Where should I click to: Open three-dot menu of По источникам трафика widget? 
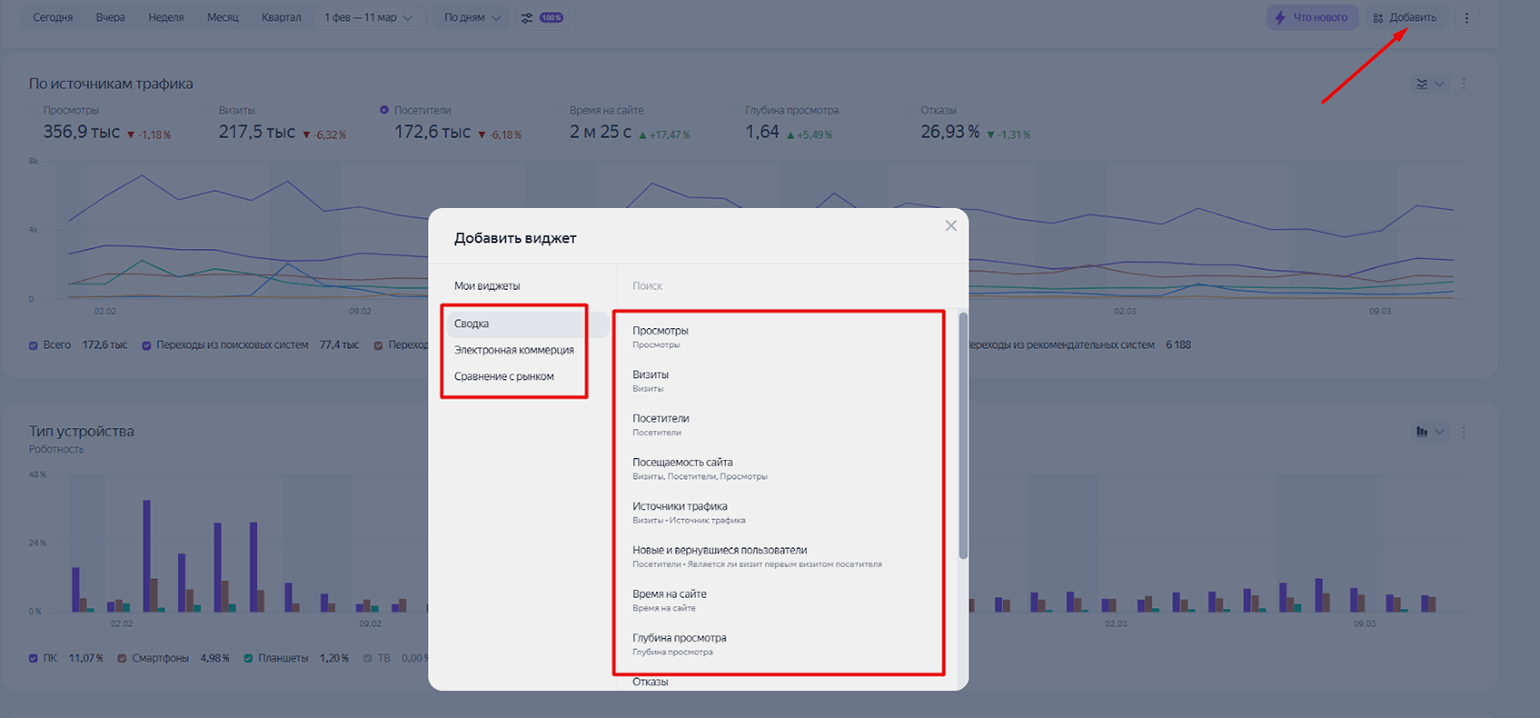(1464, 84)
